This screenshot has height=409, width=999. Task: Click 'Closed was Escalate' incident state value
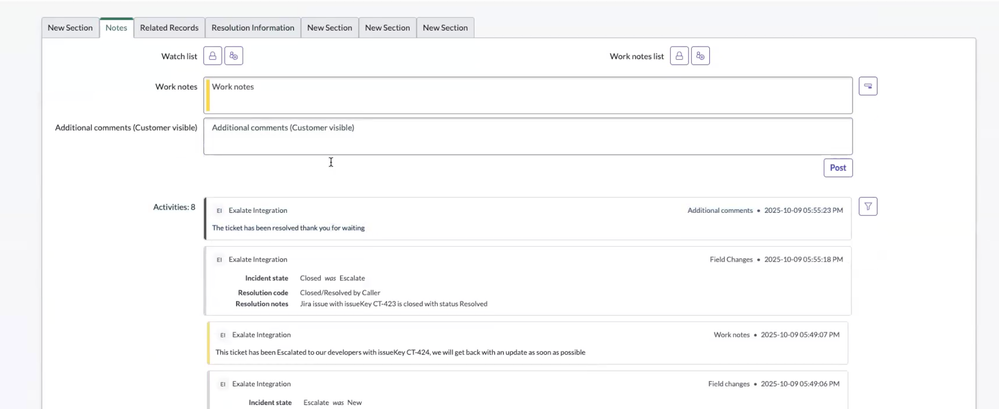(333, 278)
